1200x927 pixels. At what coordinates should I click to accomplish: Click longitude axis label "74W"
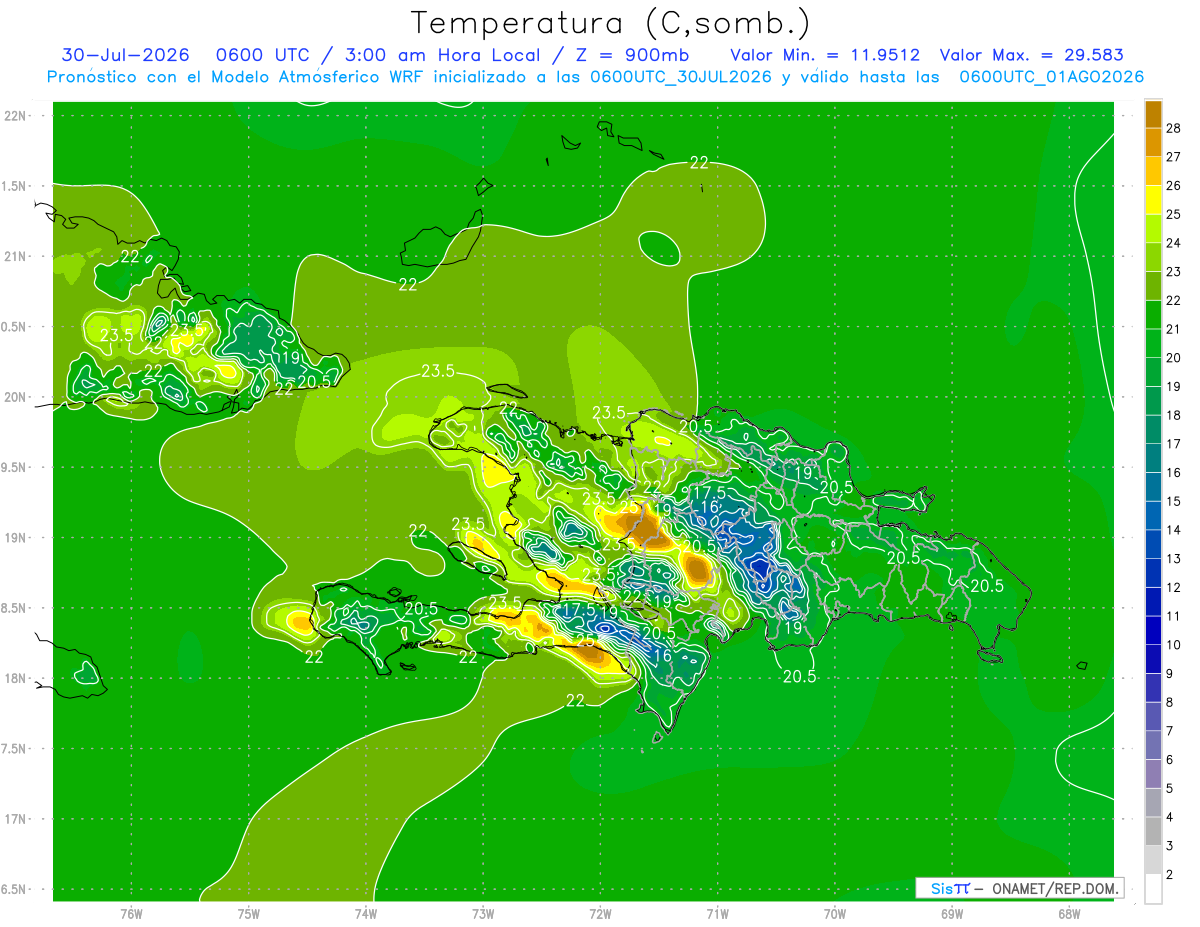(x=366, y=913)
